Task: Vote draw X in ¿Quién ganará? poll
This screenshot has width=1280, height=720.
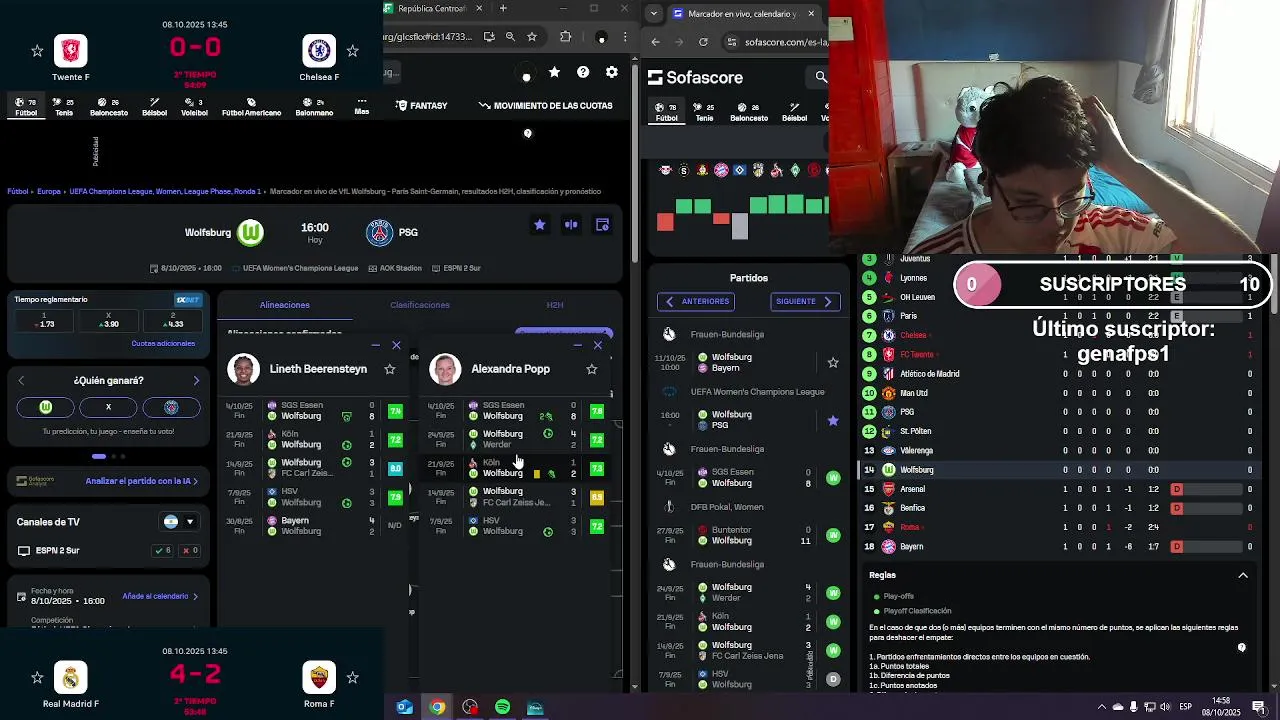Action: coord(108,407)
